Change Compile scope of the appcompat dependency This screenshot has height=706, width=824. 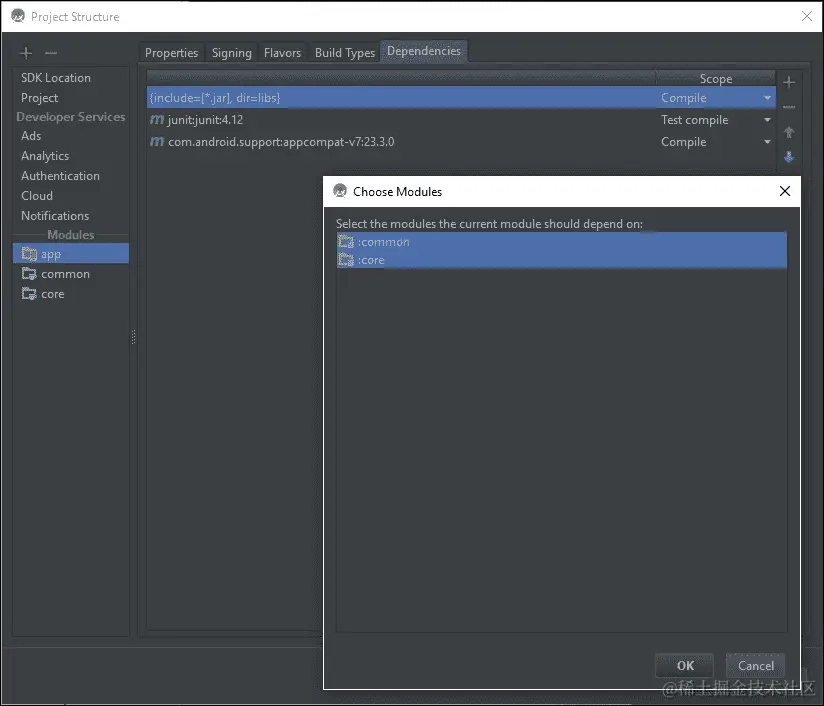click(765, 141)
